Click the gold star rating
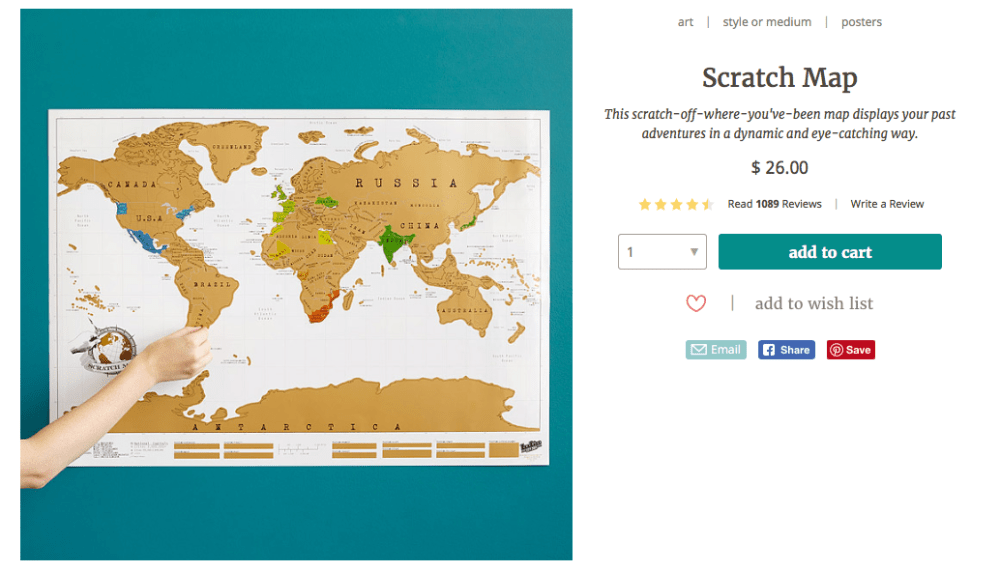 pyautogui.click(x=676, y=204)
